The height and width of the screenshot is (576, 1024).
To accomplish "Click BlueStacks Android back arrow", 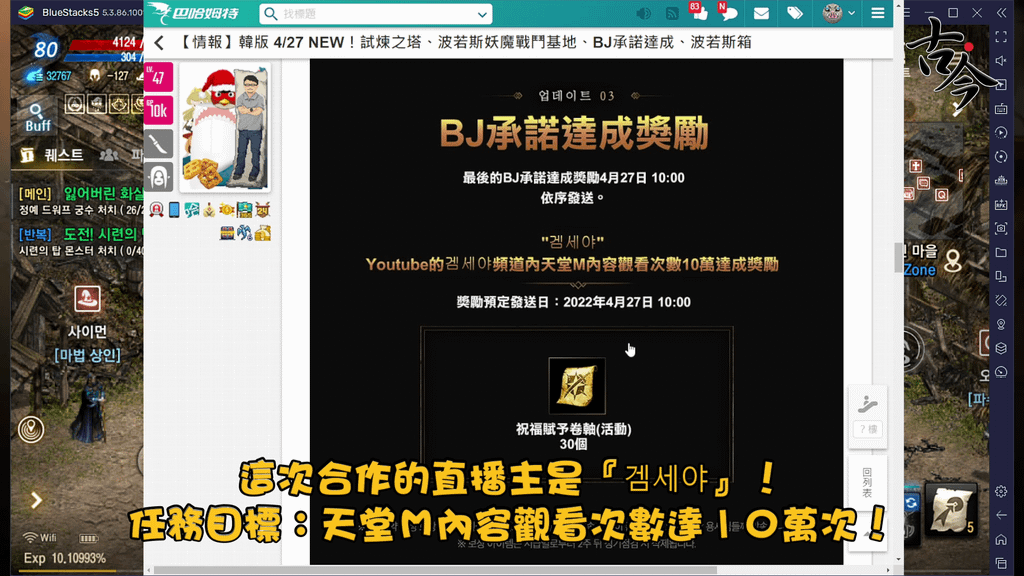I will [1001, 515].
